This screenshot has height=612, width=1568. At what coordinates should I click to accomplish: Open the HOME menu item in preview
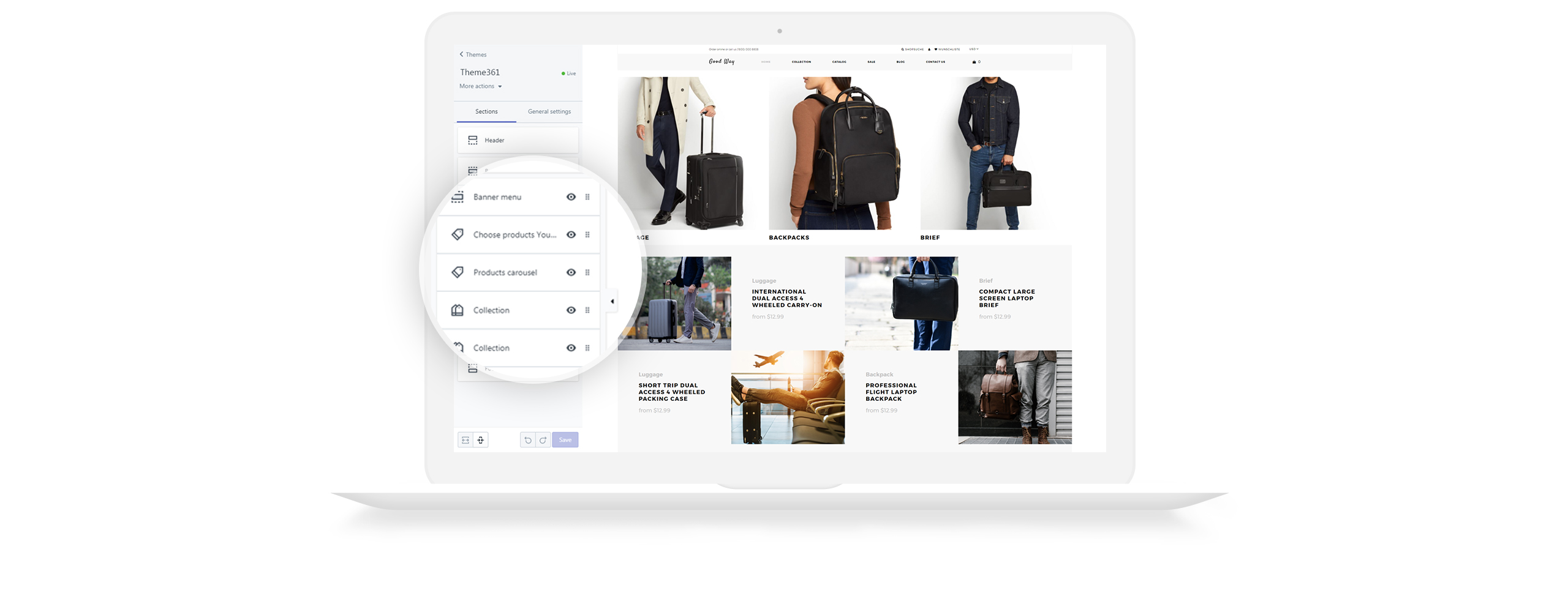click(766, 62)
